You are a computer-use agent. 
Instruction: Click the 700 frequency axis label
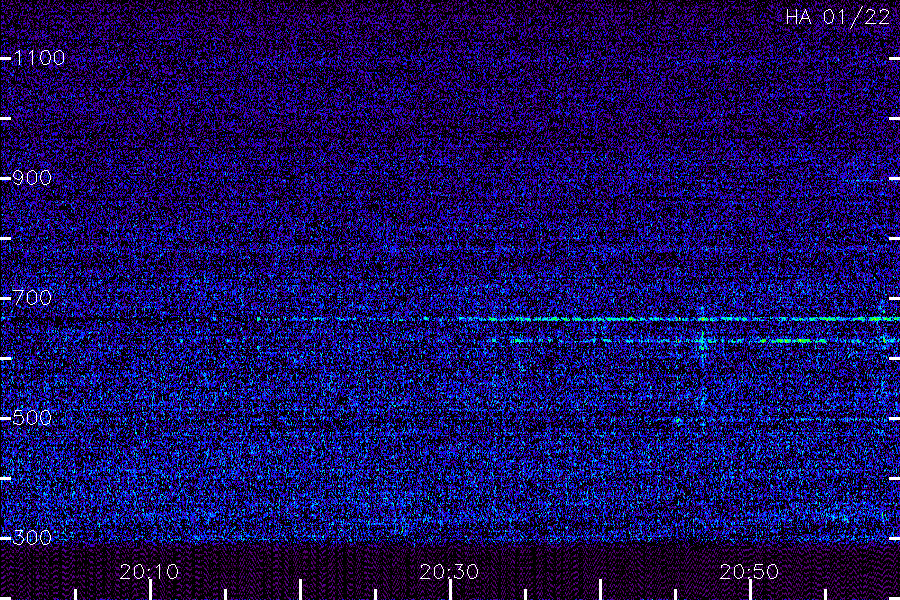33,298
